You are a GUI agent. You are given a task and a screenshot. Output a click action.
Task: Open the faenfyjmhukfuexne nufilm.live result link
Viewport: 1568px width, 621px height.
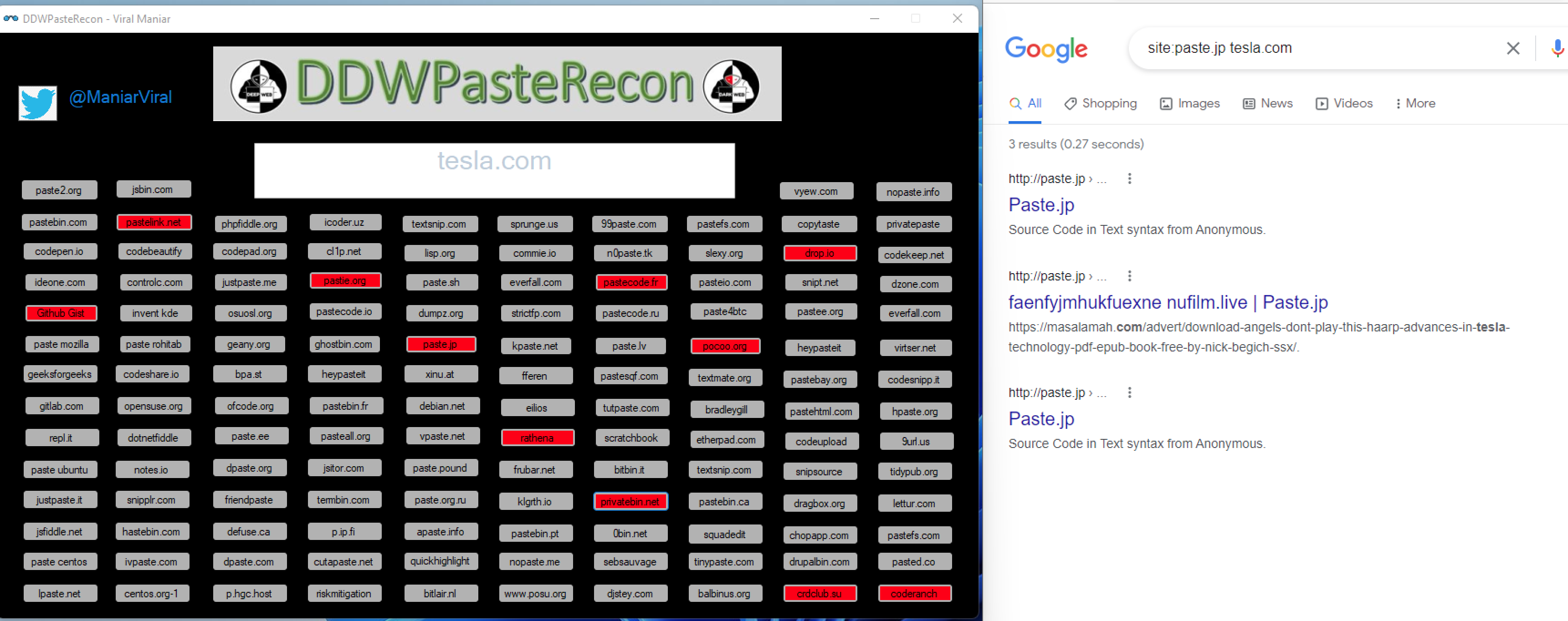pyautogui.click(x=1168, y=302)
